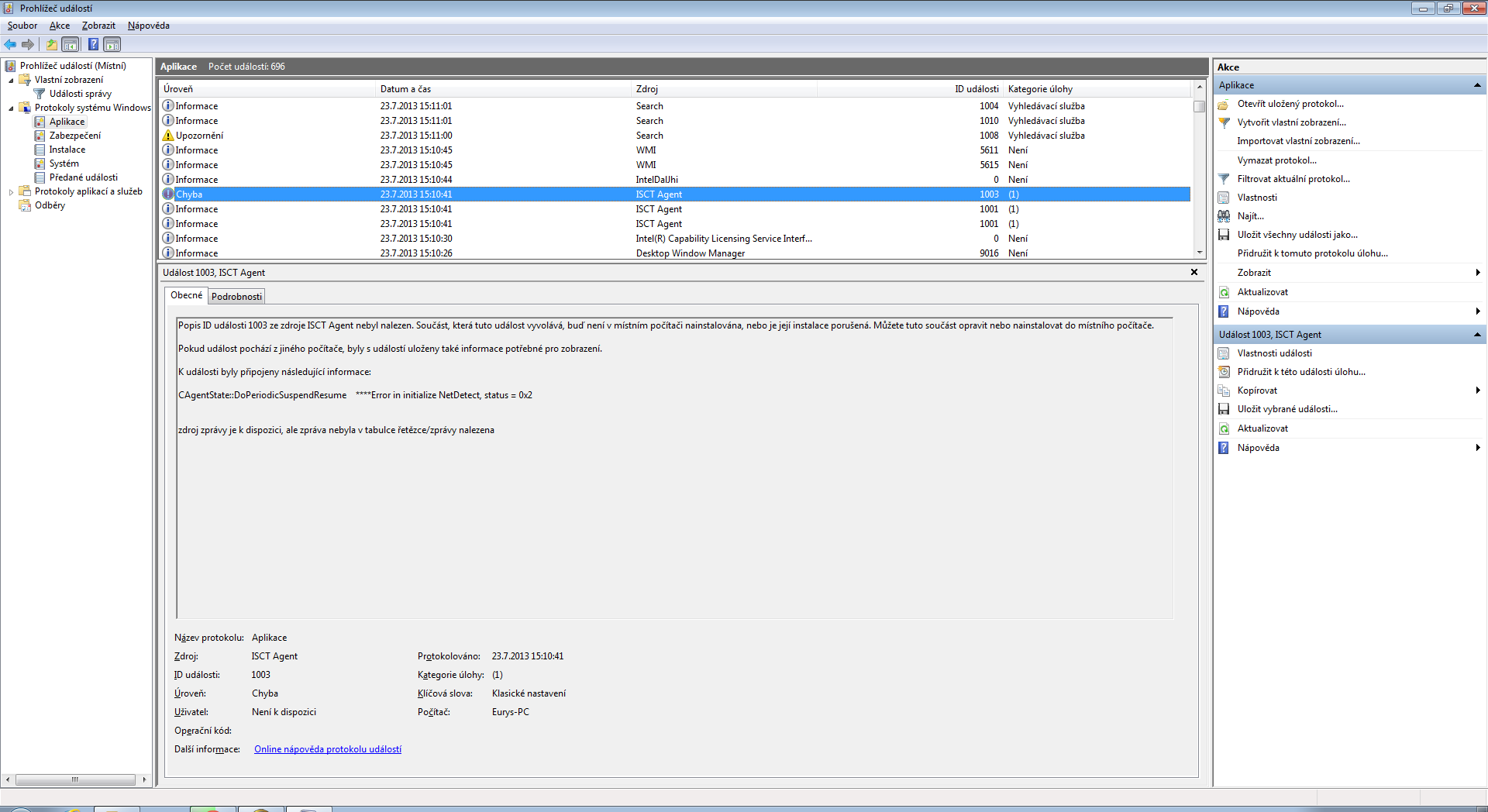The width and height of the screenshot is (1488, 812).
Task: Click the Vlastnosti události icon
Action: tap(1224, 353)
